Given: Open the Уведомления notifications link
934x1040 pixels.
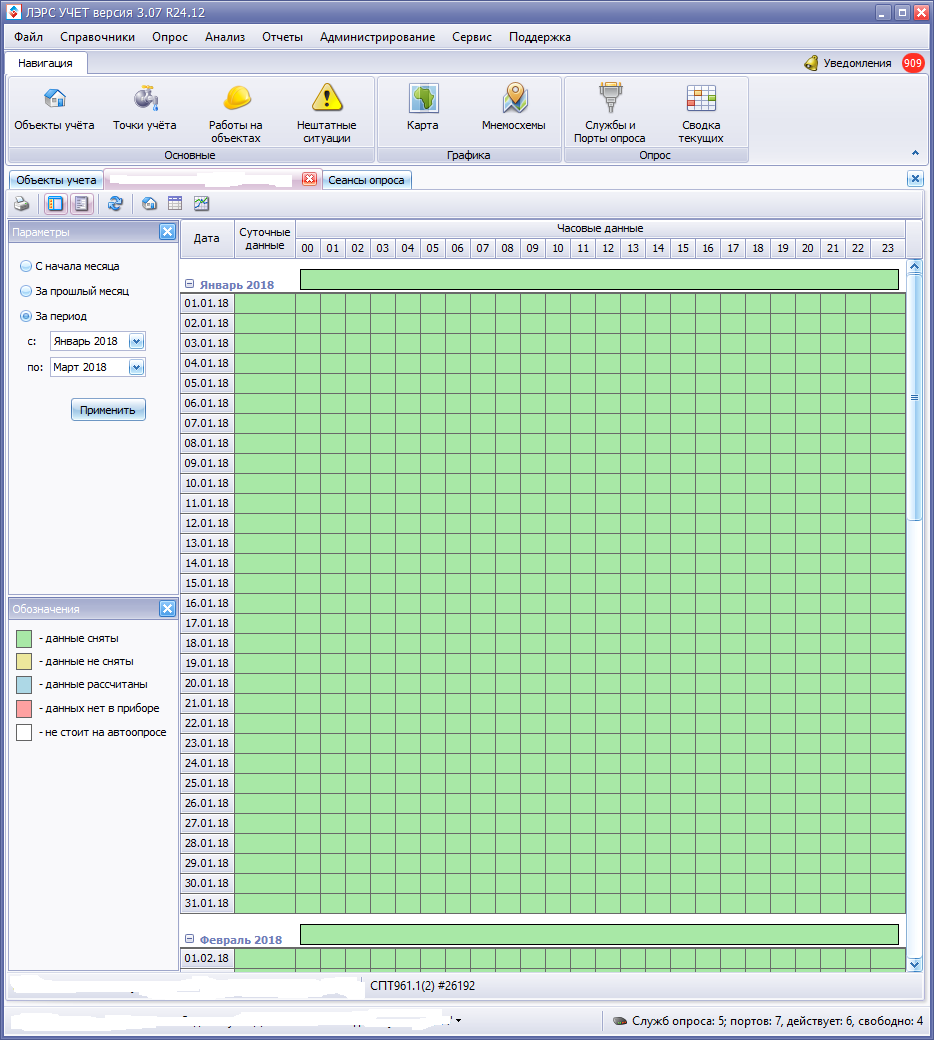Looking at the screenshot, I should coord(857,63).
